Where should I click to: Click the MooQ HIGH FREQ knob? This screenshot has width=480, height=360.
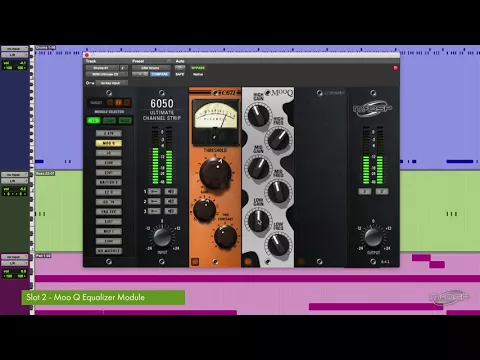(278, 139)
